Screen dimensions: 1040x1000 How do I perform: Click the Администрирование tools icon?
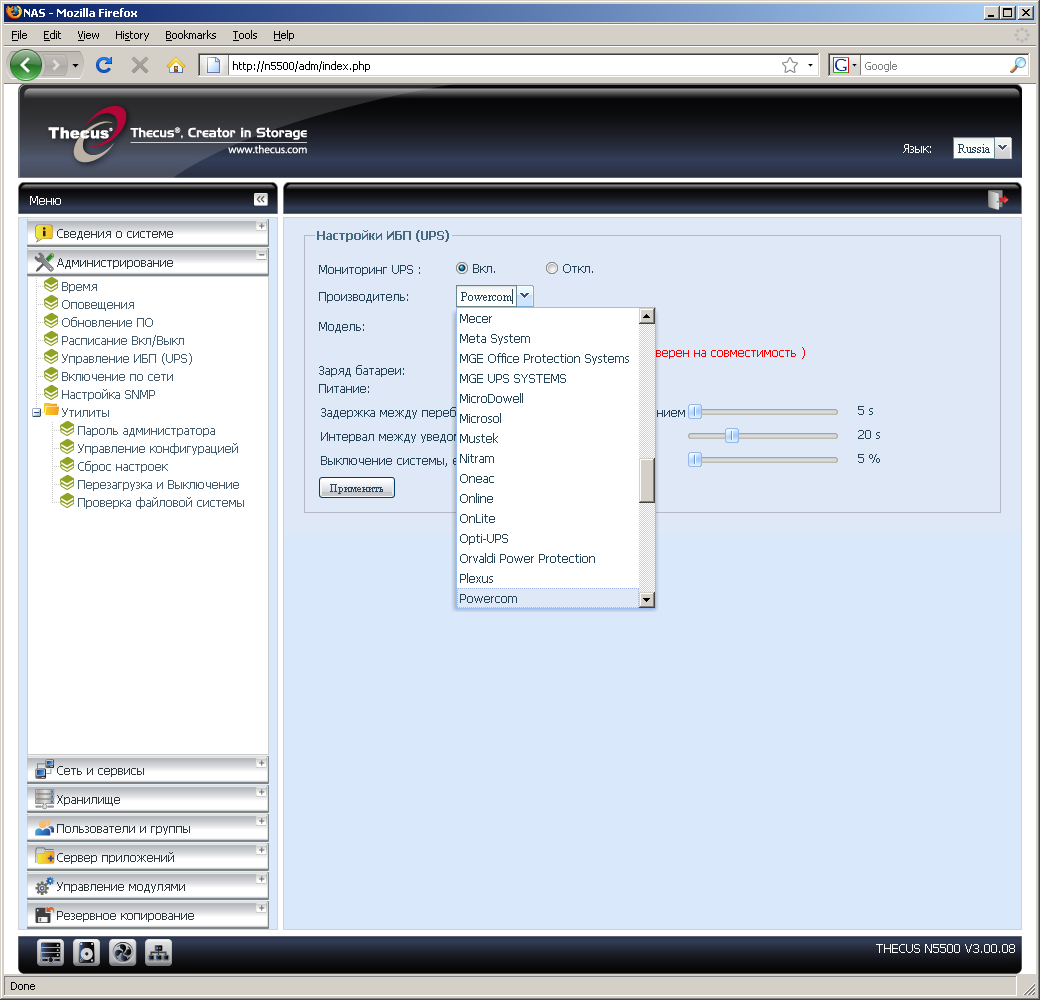(x=44, y=262)
